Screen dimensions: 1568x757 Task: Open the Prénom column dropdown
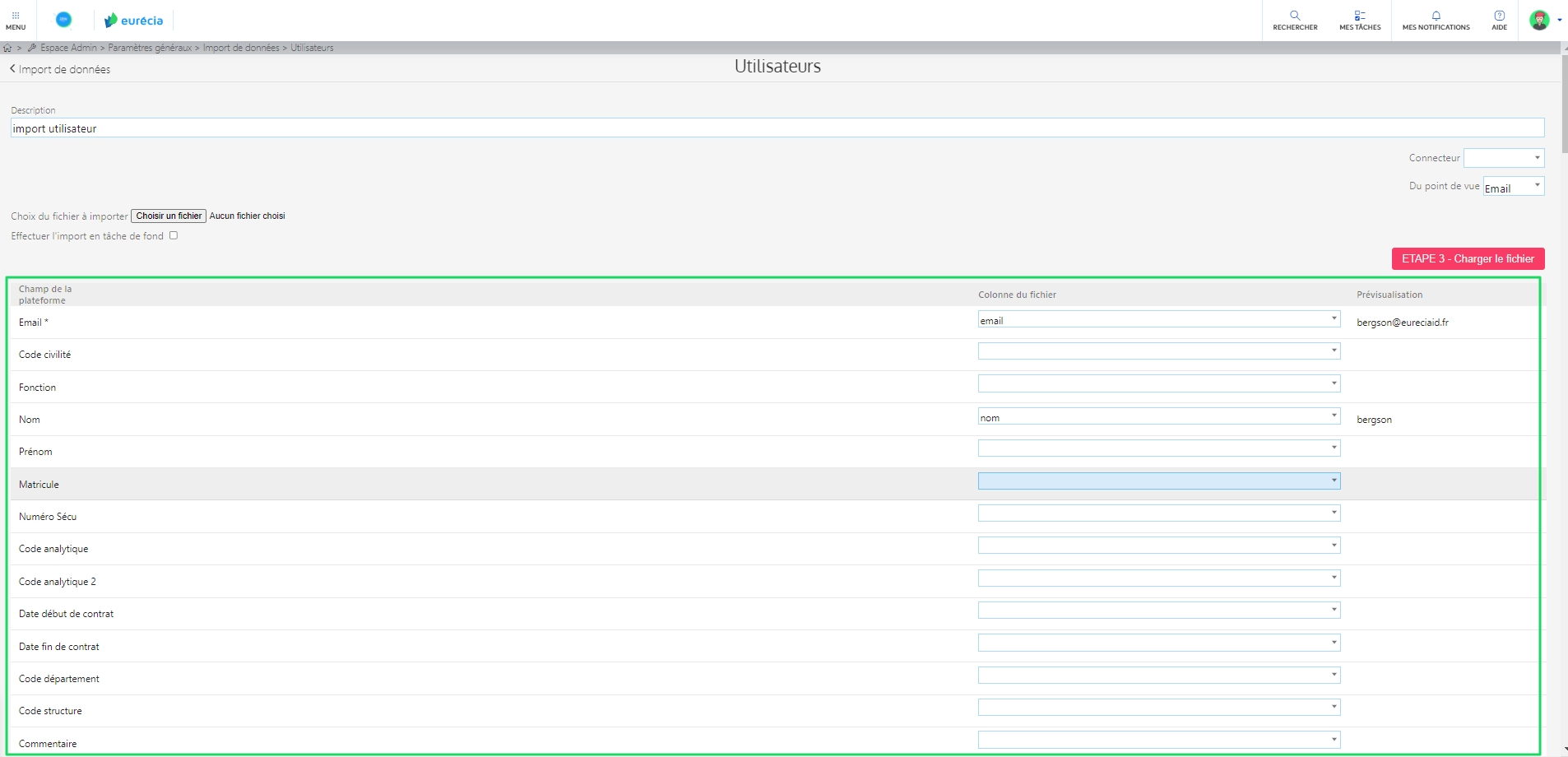[1159, 448]
